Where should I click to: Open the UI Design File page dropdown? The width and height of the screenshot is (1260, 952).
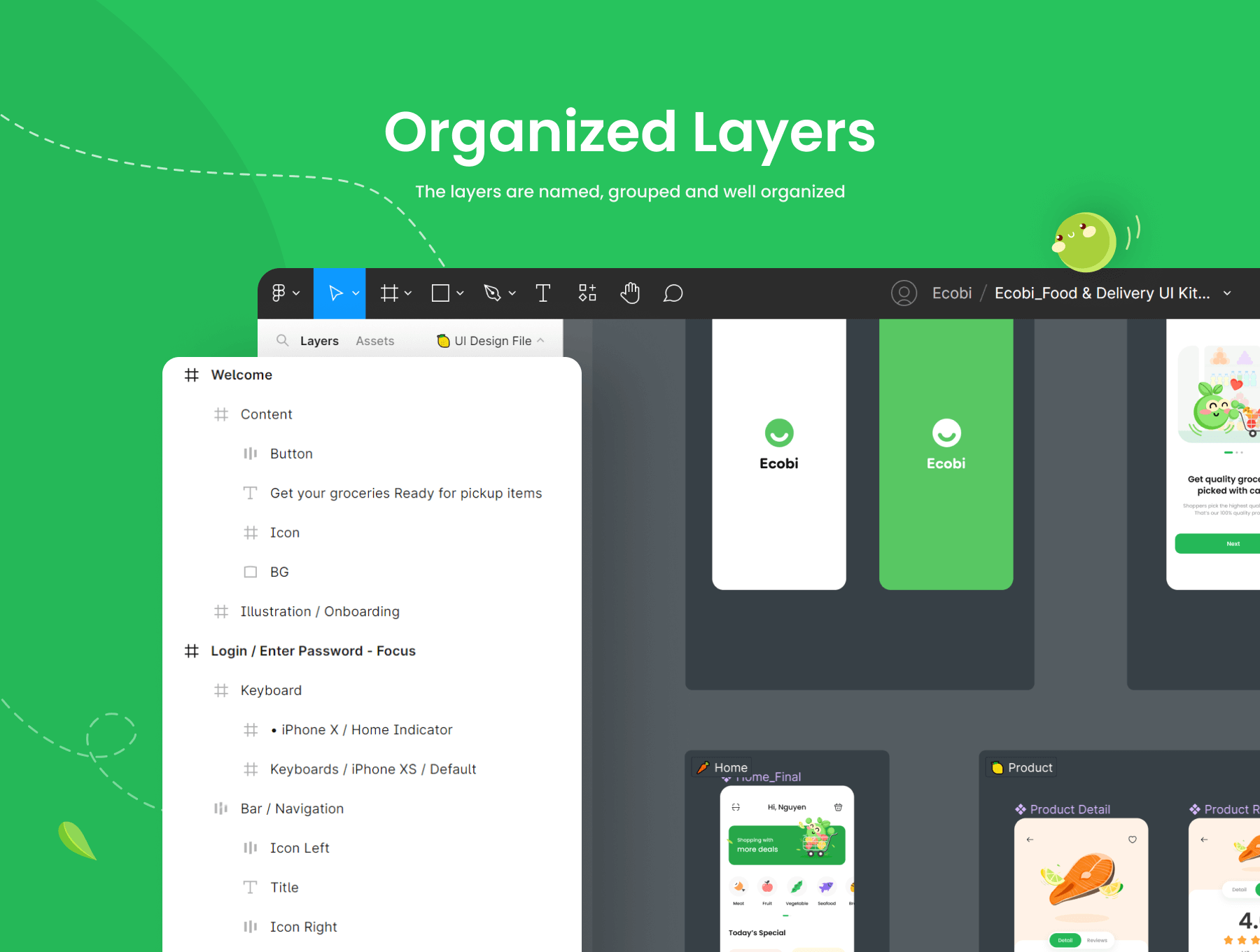click(491, 341)
